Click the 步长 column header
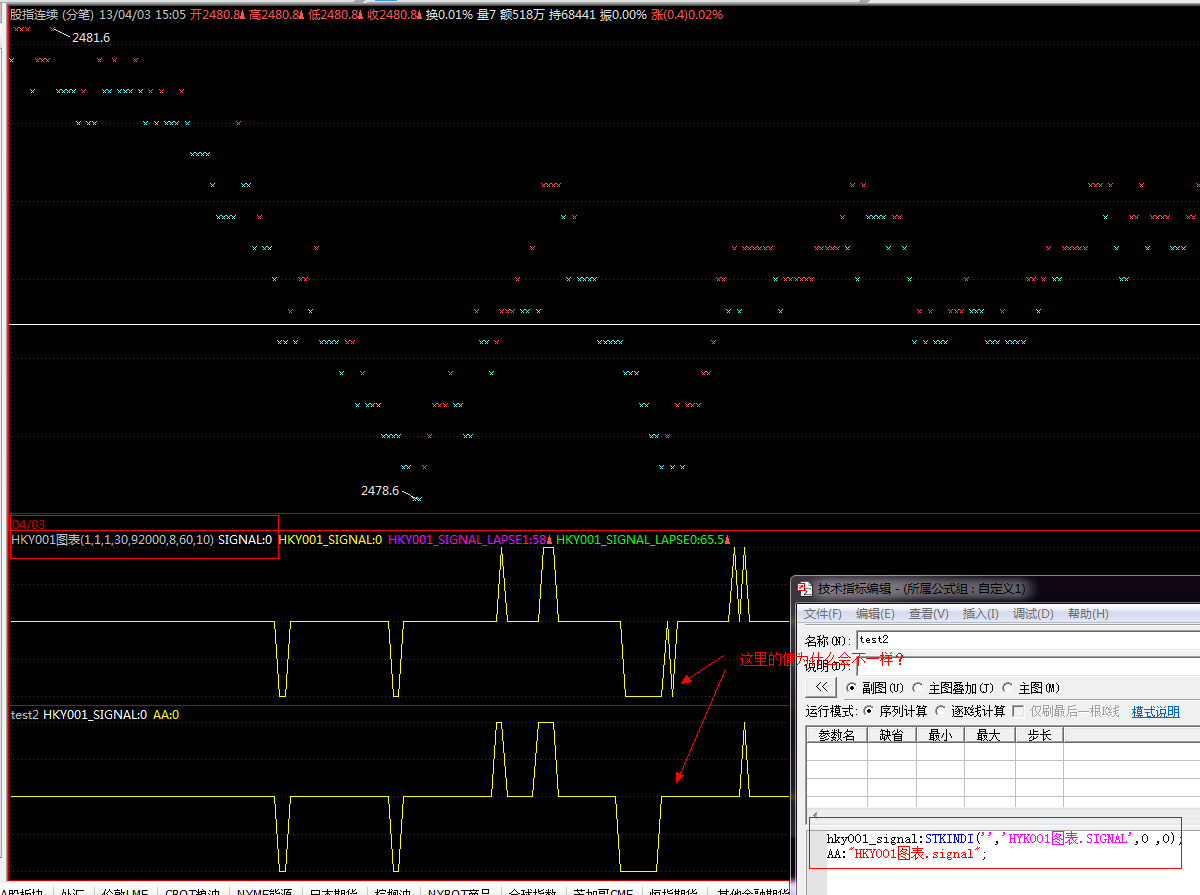The image size is (1200, 895). [x=1038, y=735]
